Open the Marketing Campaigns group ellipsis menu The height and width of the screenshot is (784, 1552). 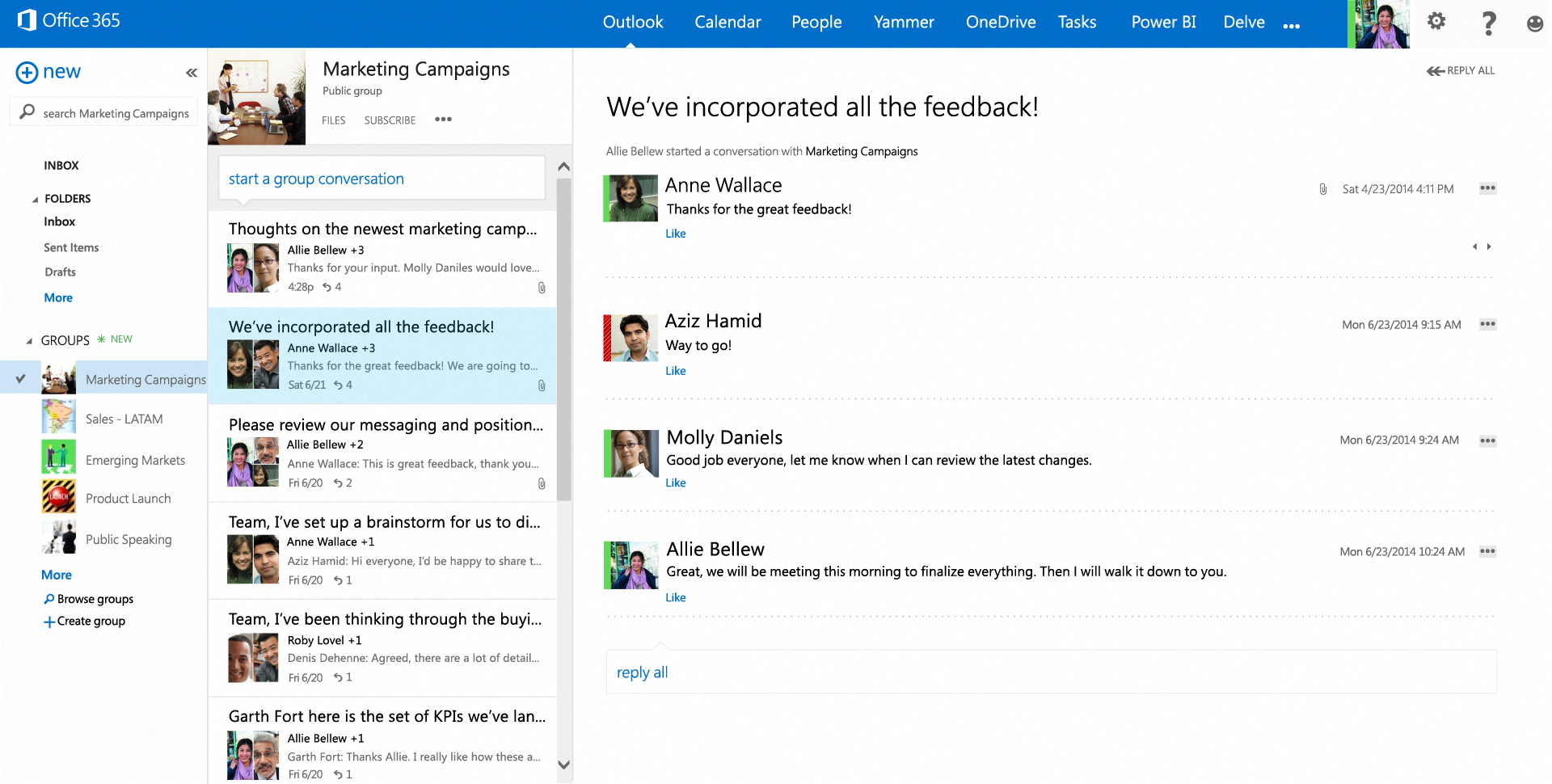443,120
